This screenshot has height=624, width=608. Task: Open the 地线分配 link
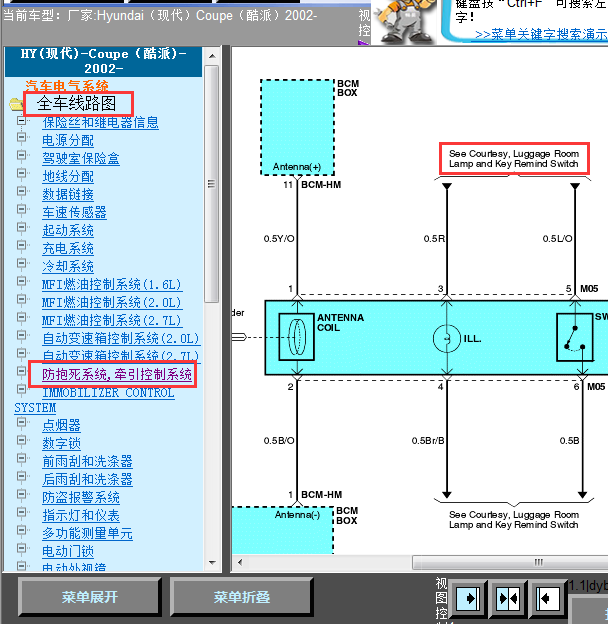click(x=68, y=176)
